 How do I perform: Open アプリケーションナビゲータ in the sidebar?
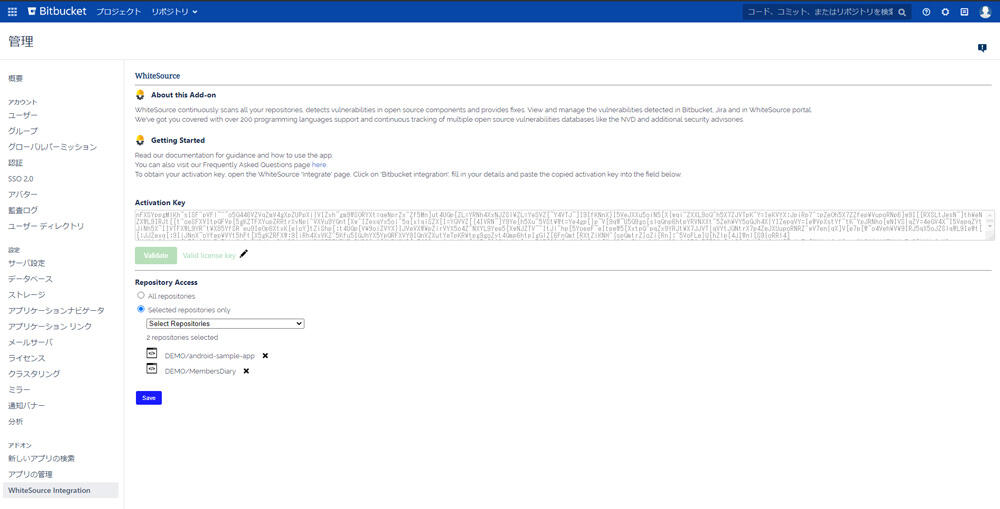(56, 311)
